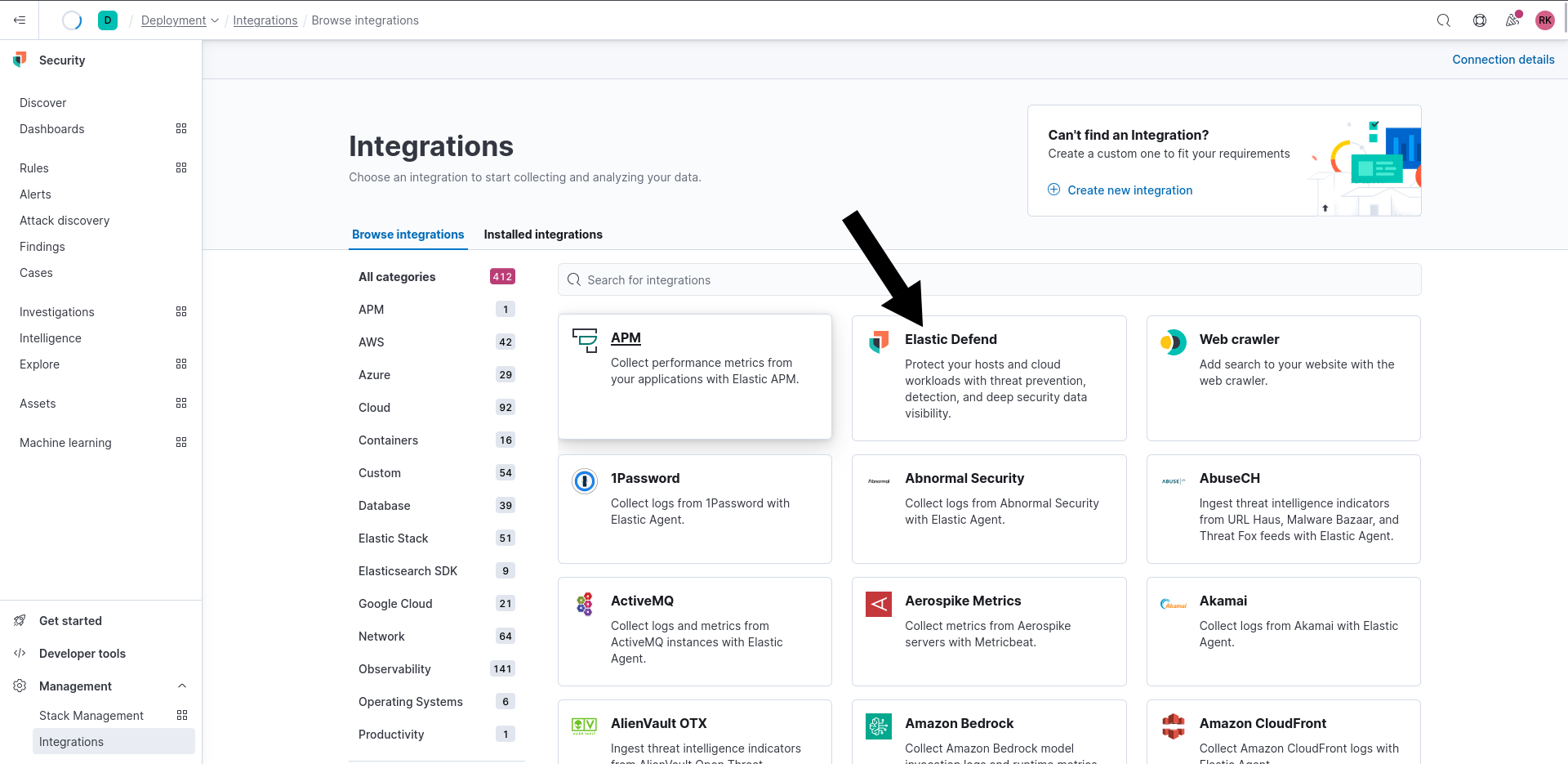
Task: Open the newsfeed notifications icon
Action: pyautogui.click(x=1512, y=20)
